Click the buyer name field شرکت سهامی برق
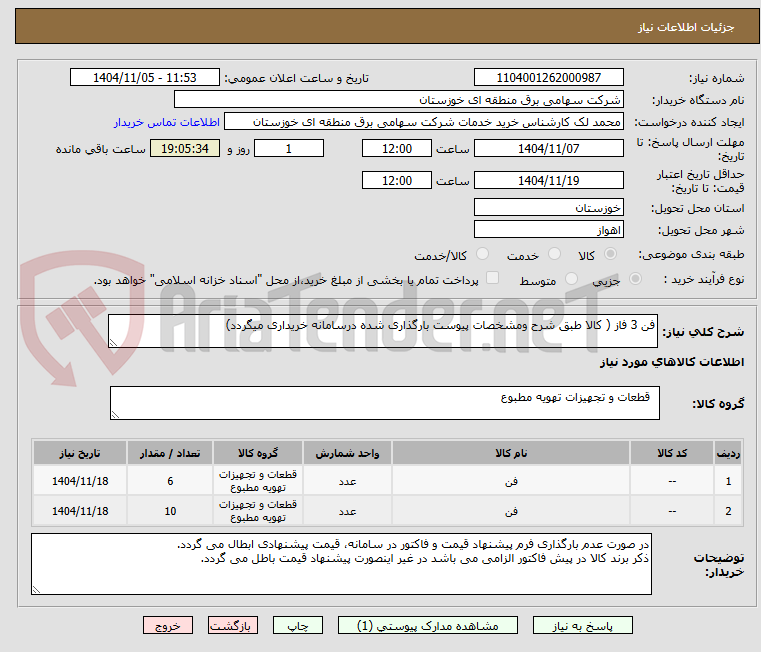The image size is (761, 652). [x=398, y=100]
